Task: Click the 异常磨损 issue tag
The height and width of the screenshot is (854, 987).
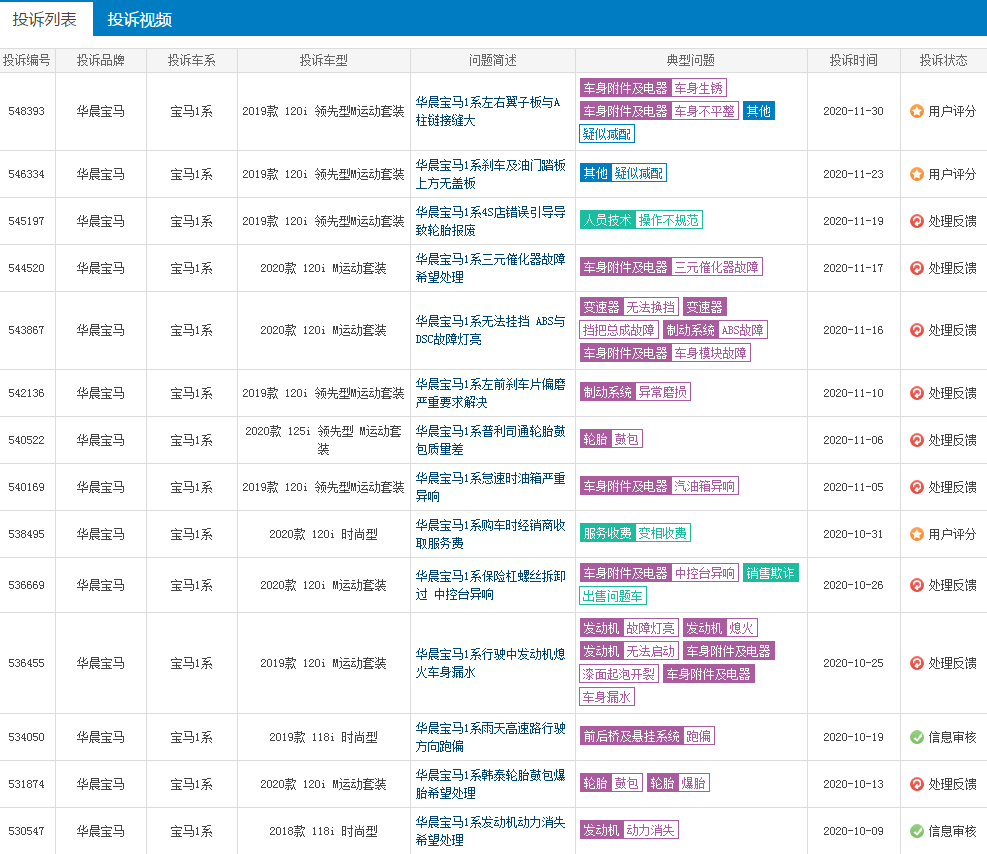Action: 663,393
